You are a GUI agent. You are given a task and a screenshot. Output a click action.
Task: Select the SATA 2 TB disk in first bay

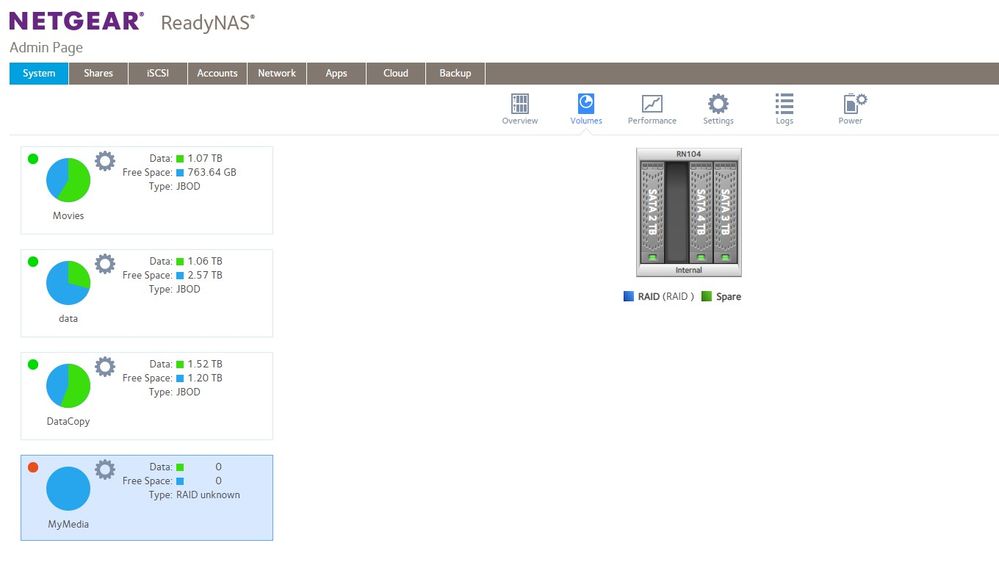tap(652, 212)
